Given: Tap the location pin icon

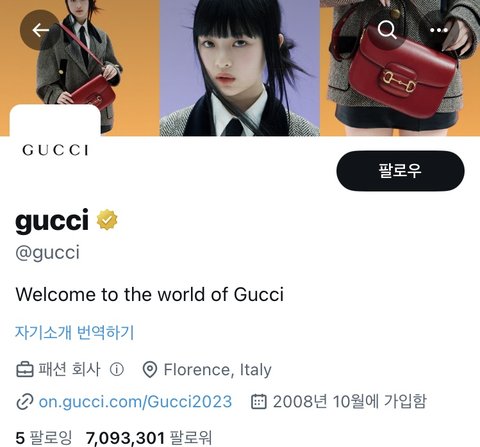Looking at the screenshot, I should click(150, 370).
